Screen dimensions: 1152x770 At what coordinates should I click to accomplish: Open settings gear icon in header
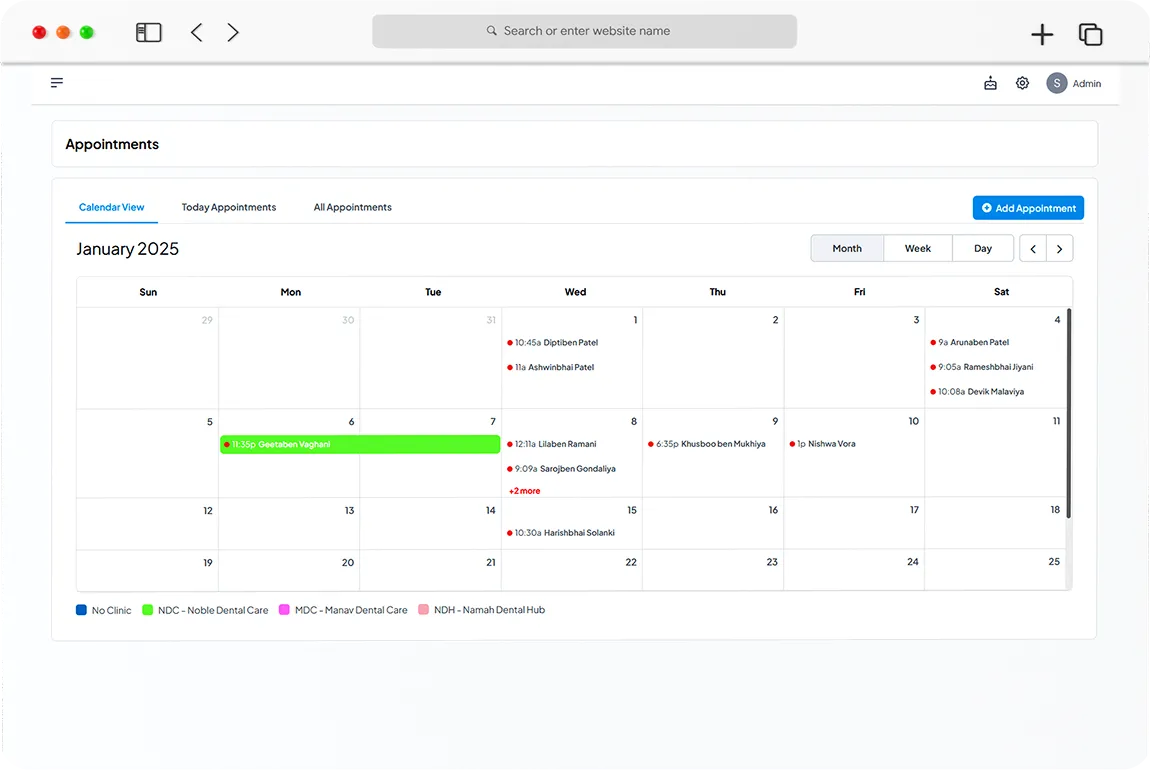(1022, 83)
